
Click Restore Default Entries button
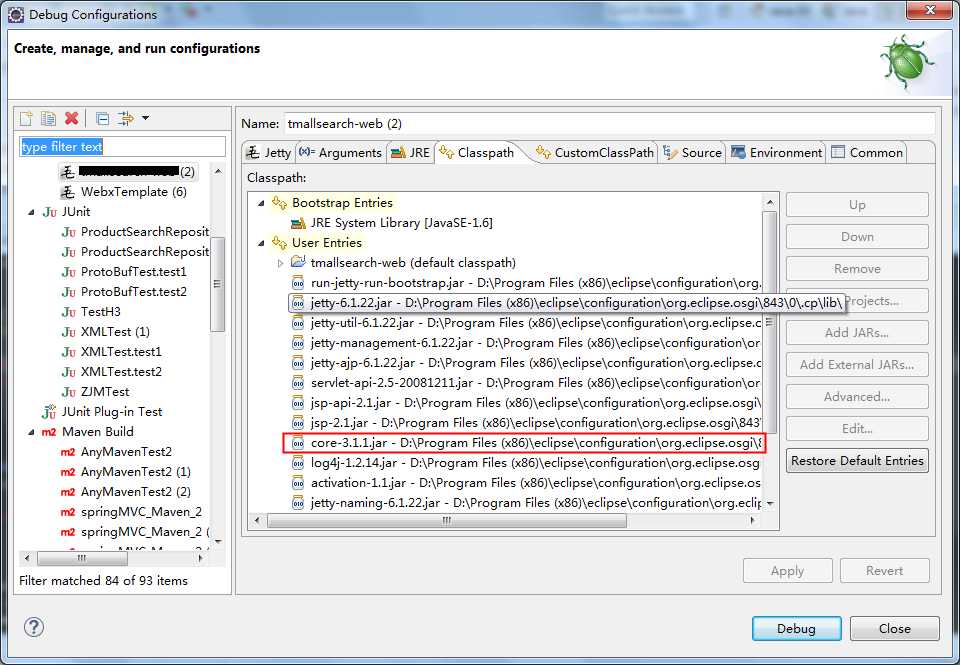point(857,460)
